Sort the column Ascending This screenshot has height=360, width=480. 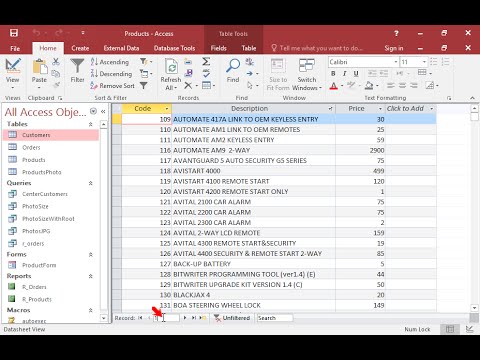[110, 62]
